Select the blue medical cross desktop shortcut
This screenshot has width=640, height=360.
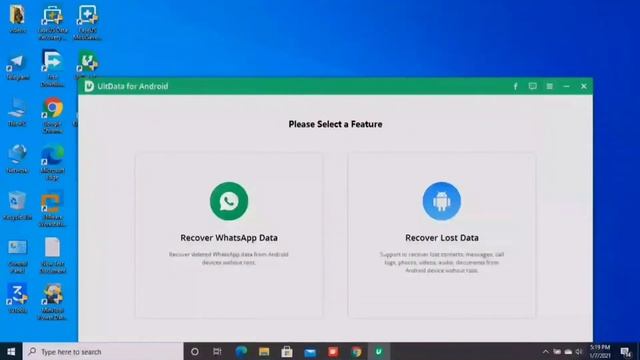(87, 22)
